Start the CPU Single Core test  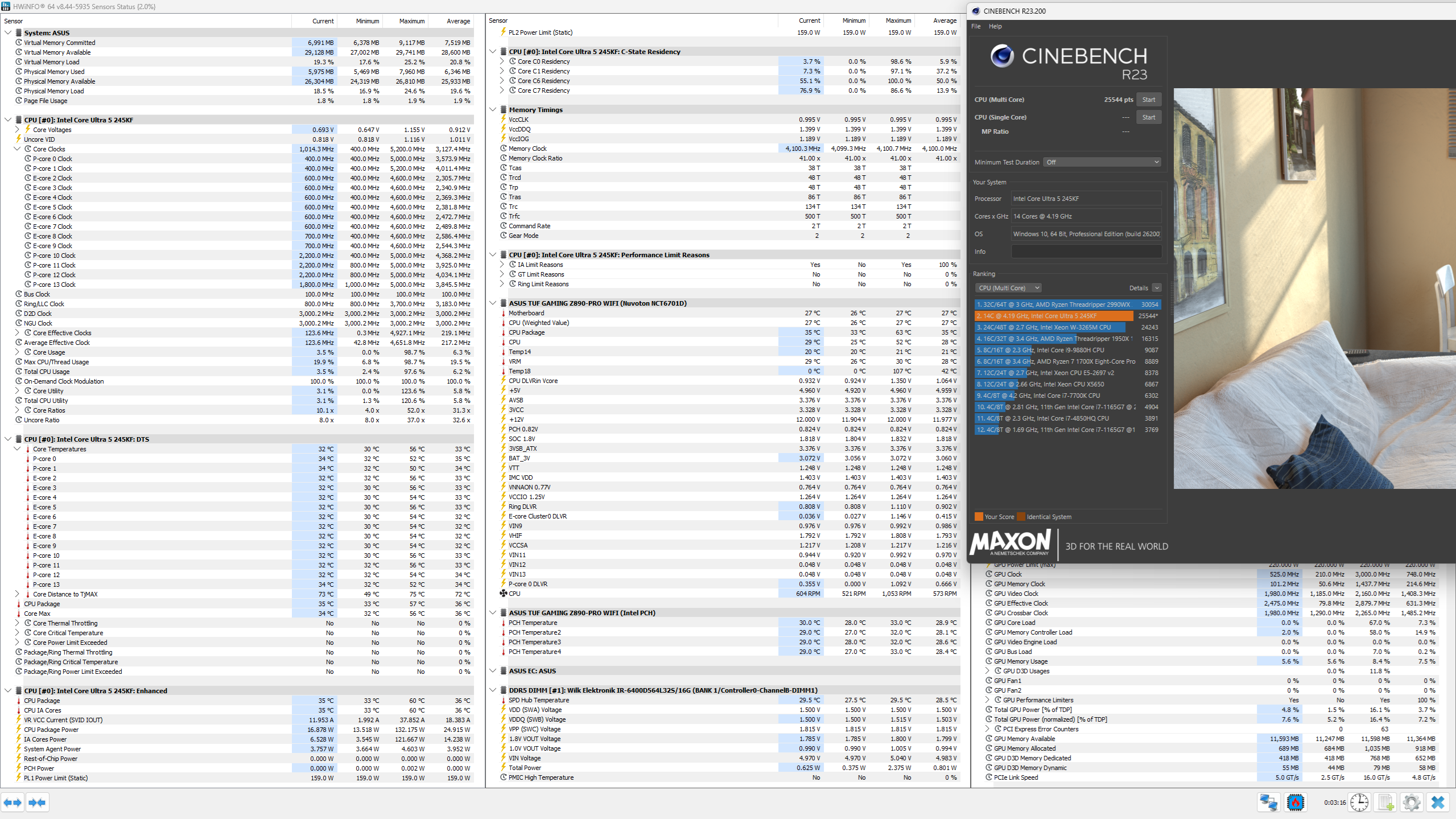[1148, 117]
